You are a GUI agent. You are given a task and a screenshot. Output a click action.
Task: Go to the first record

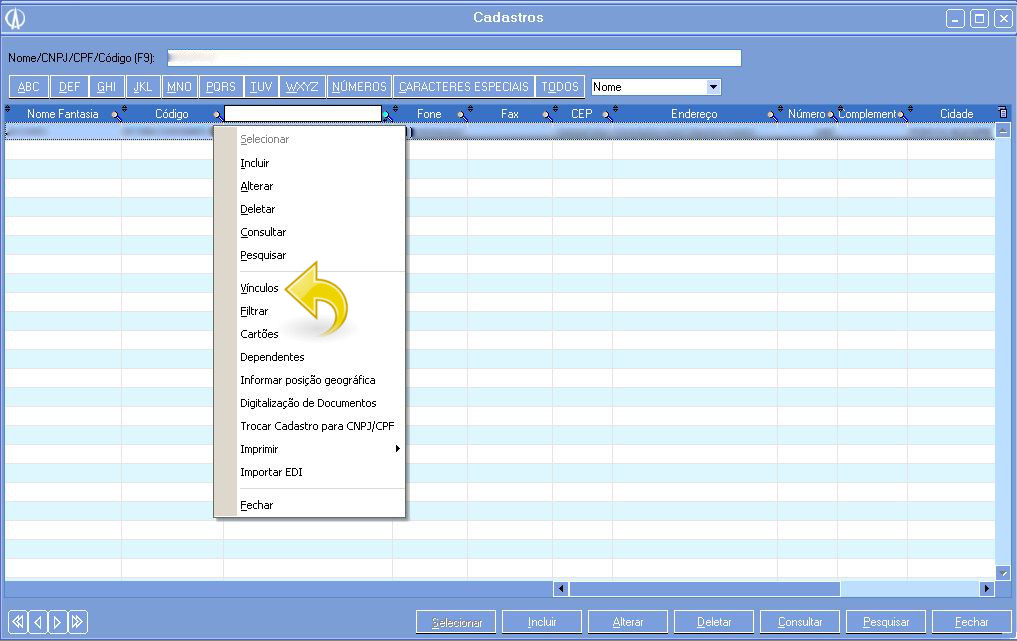17,622
